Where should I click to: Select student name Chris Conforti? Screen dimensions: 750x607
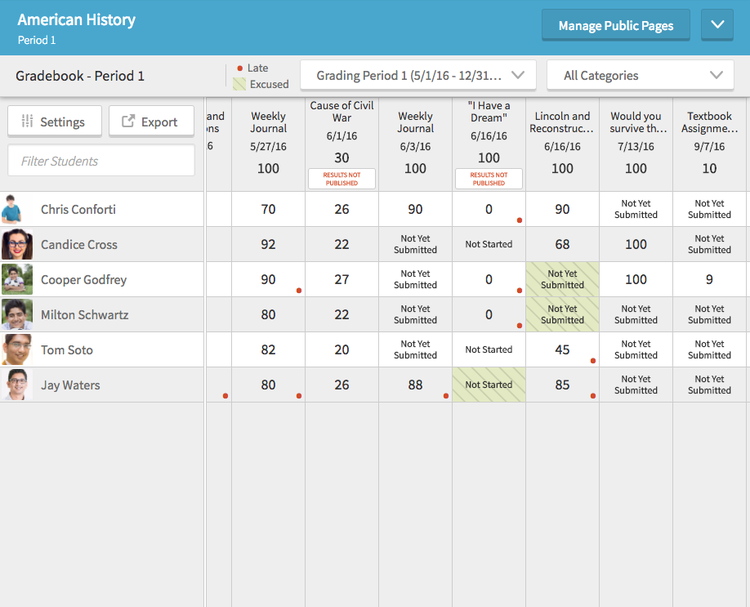(x=78, y=209)
